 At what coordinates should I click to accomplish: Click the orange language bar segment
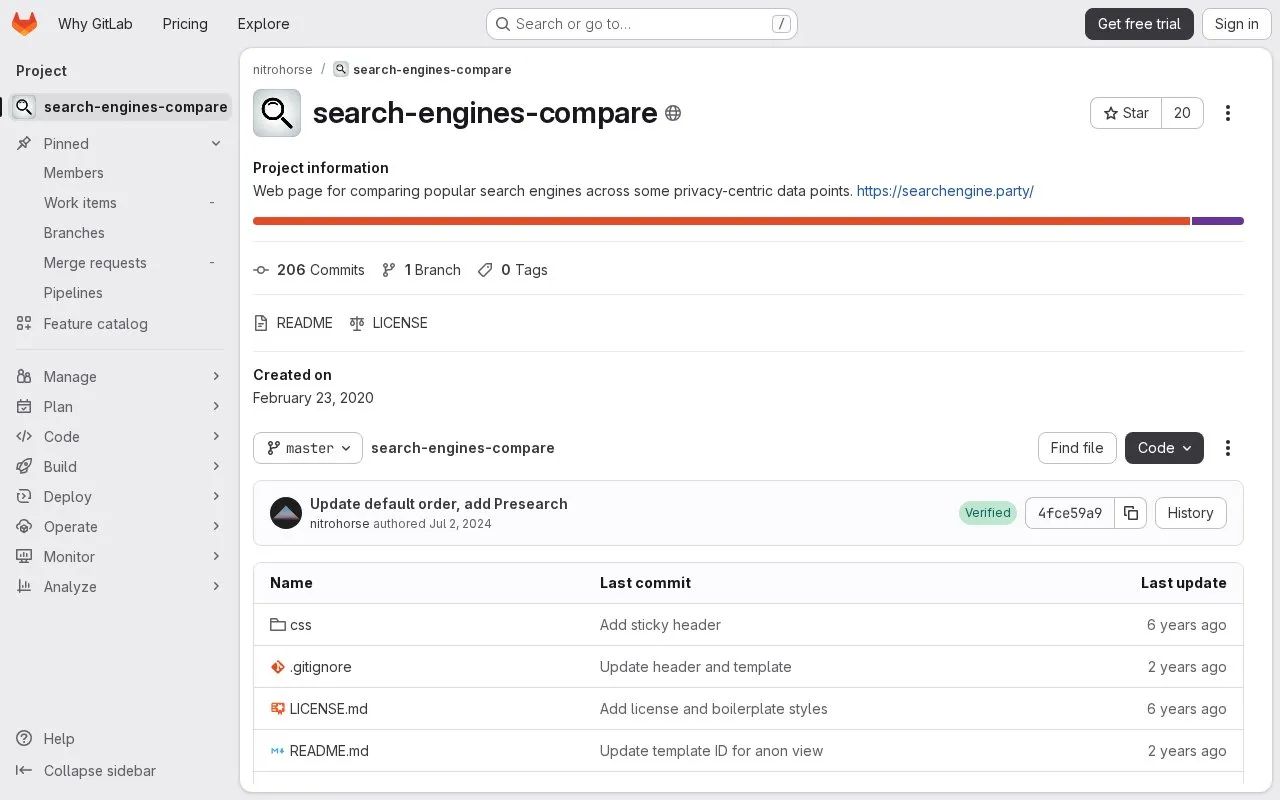tap(721, 221)
